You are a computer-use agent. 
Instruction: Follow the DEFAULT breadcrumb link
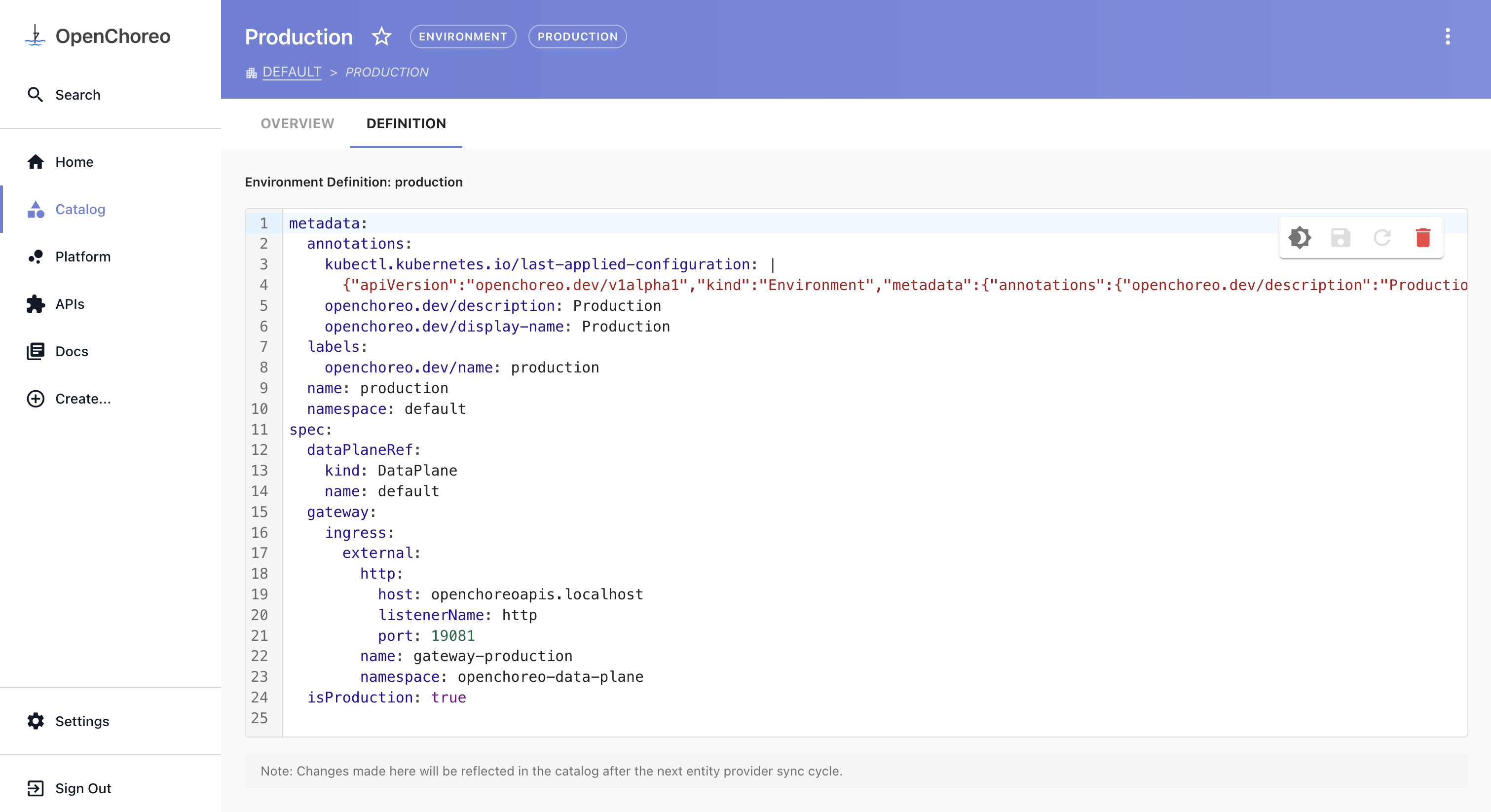click(292, 73)
